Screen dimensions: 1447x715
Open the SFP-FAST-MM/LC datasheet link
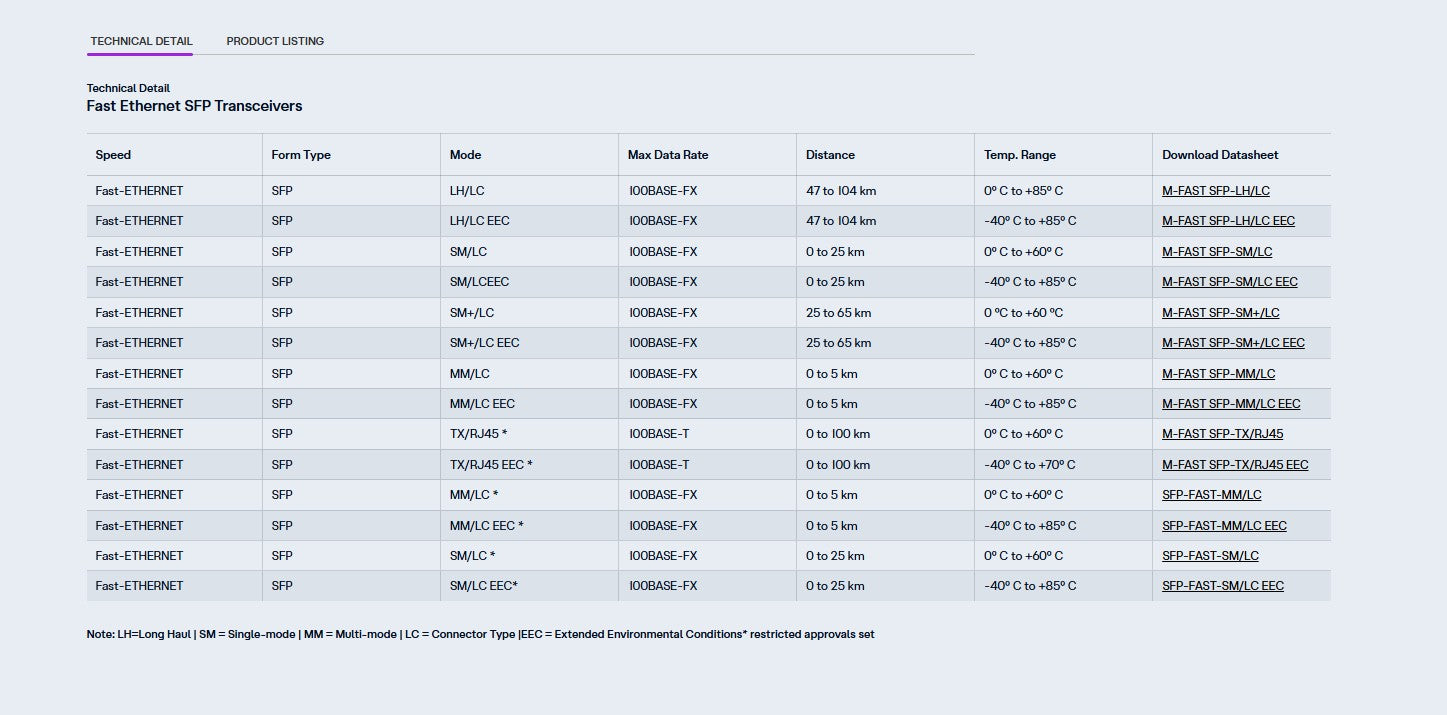coord(1211,495)
